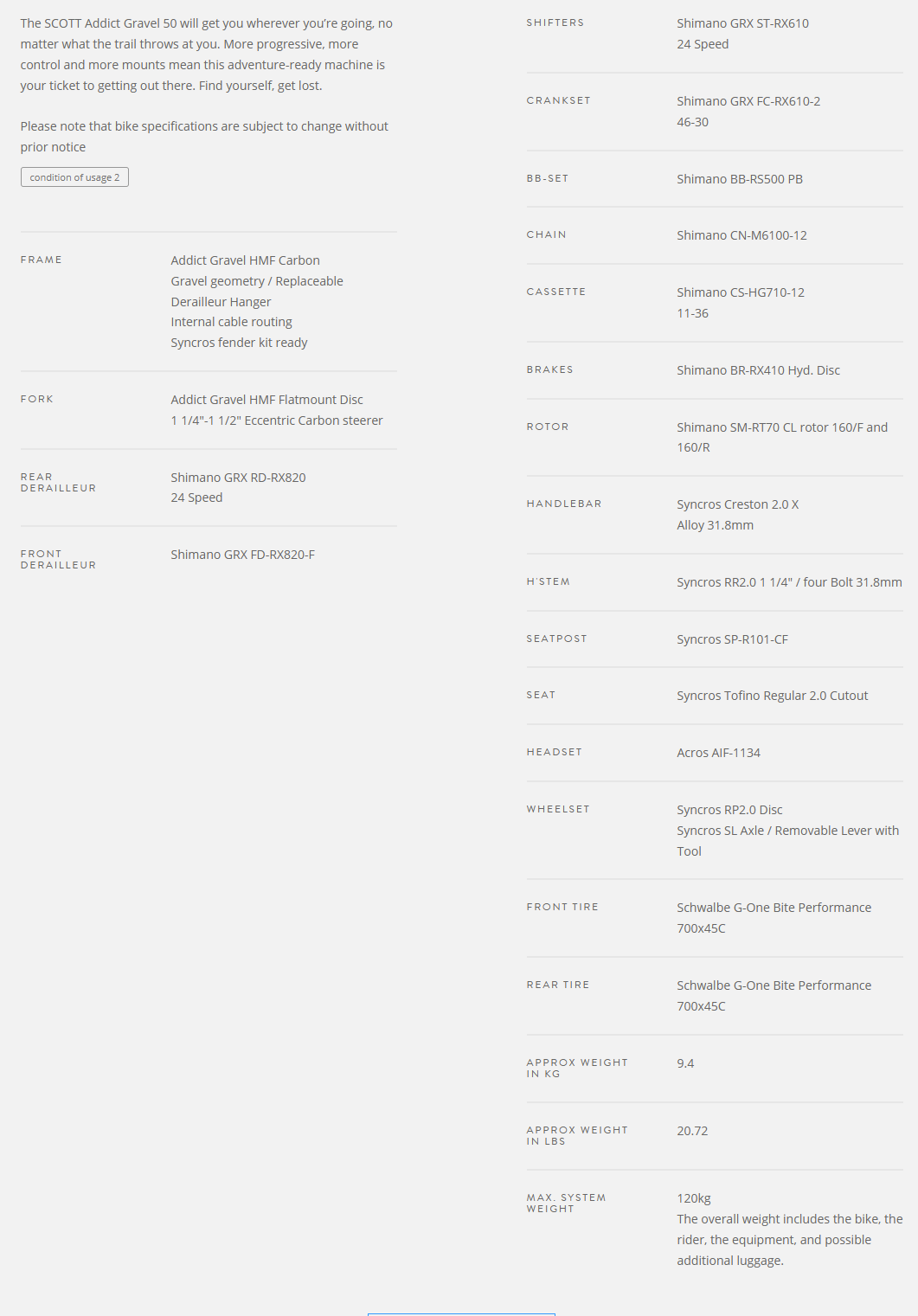Click the "Shimano GRX FC-RX610-2" crankset value
918x1316 pixels.
pyautogui.click(x=748, y=101)
